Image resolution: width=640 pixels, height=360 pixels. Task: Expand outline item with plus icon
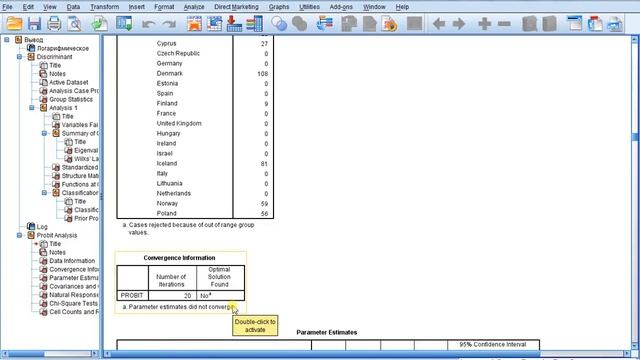pyautogui.click(x=484, y=24)
